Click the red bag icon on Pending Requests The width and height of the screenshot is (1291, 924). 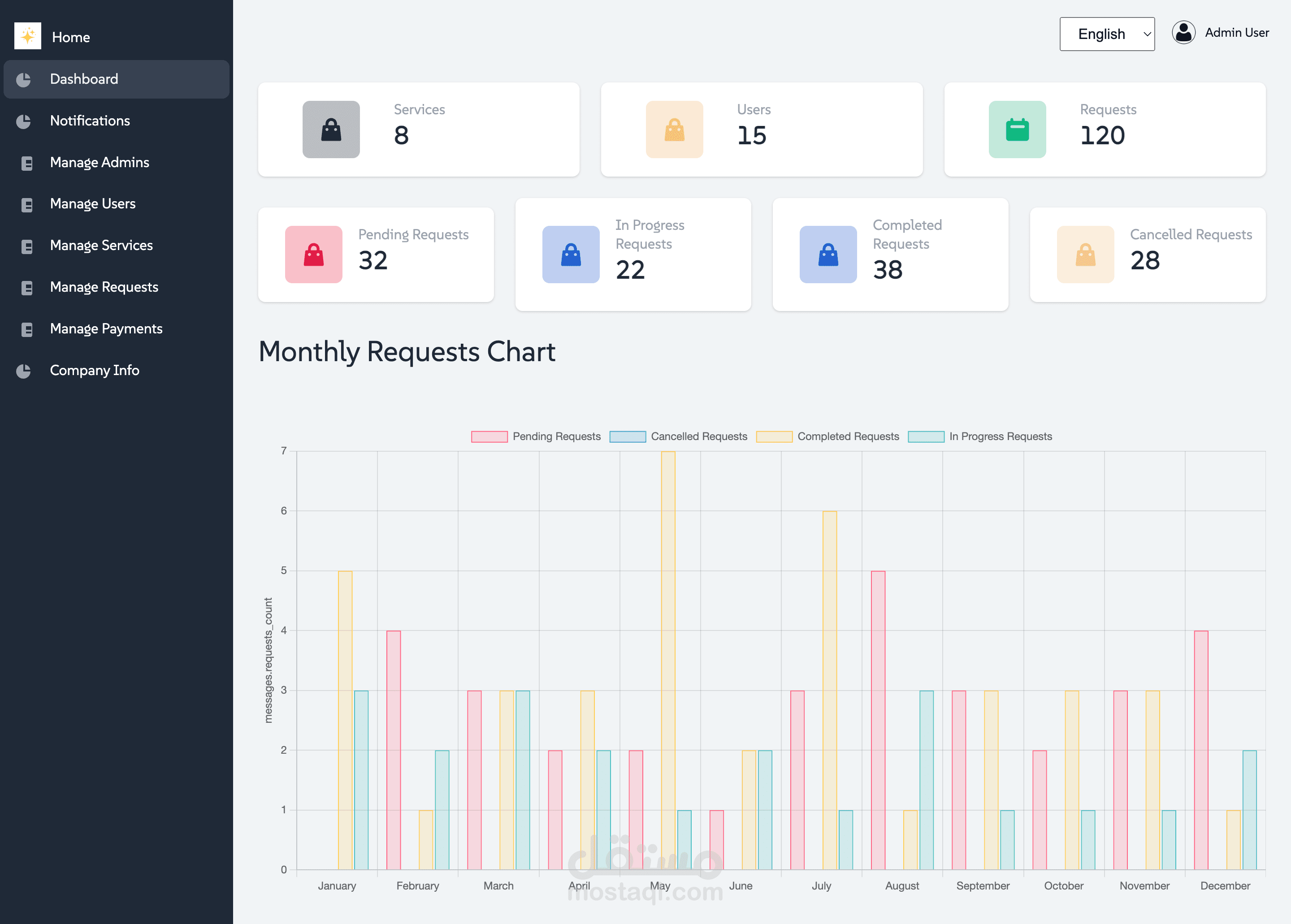click(x=313, y=255)
